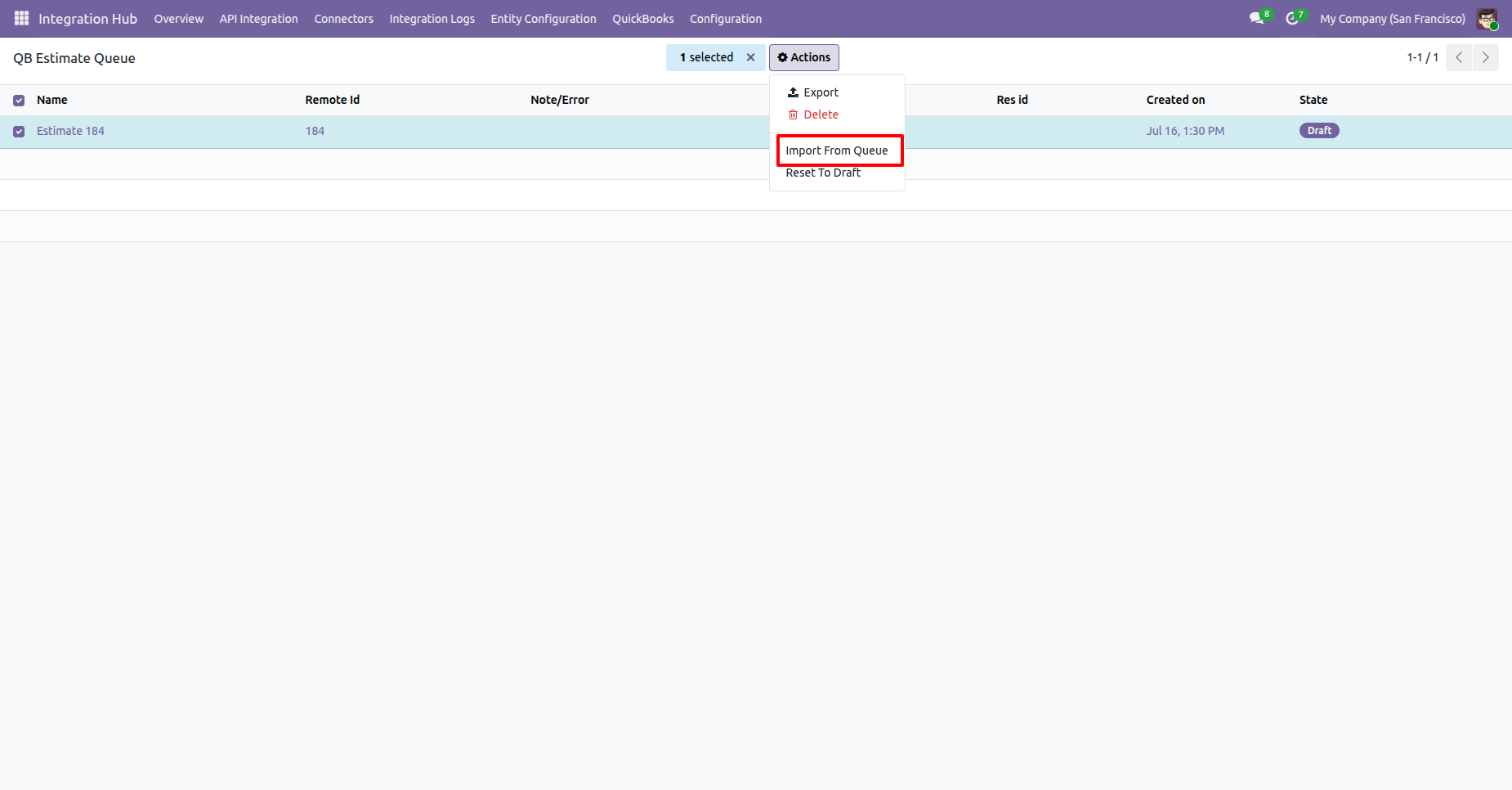
Task: Open the Configuration menu
Action: (726, 19)
